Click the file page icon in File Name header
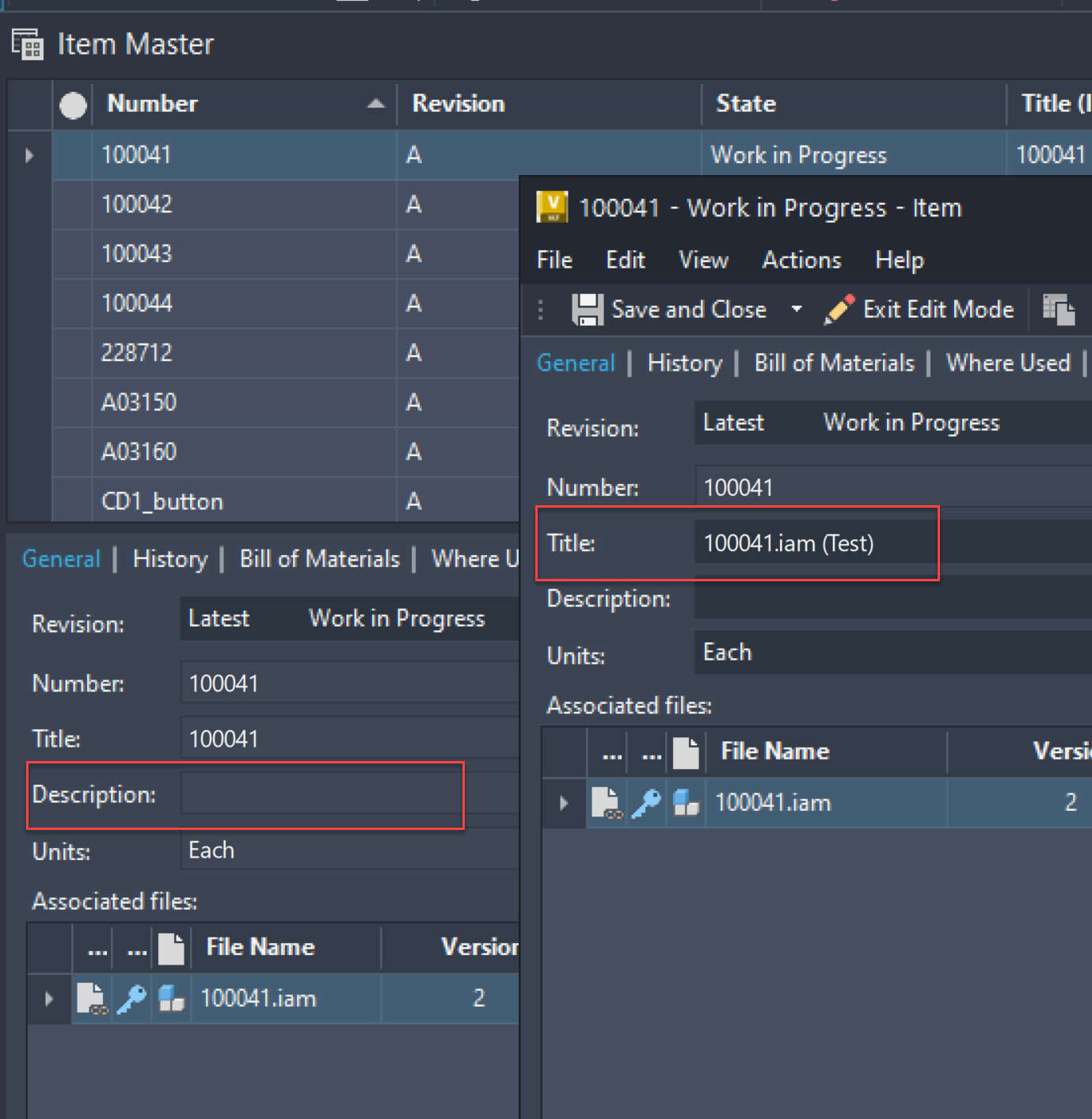Screen dimensions: 1092x1119 687,752
